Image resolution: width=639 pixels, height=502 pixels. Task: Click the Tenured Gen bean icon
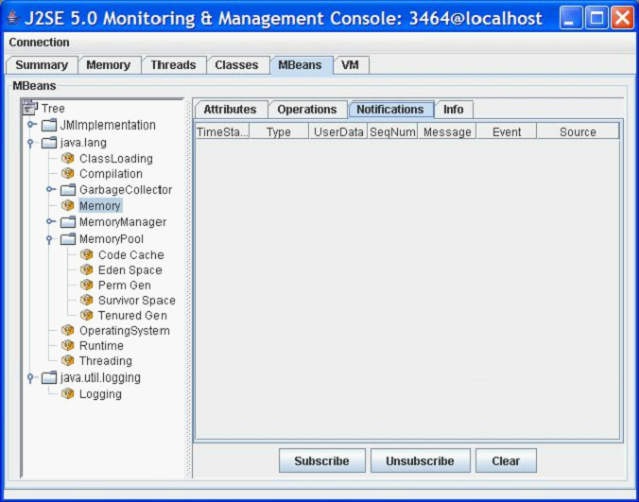click(x=87, y=315)
